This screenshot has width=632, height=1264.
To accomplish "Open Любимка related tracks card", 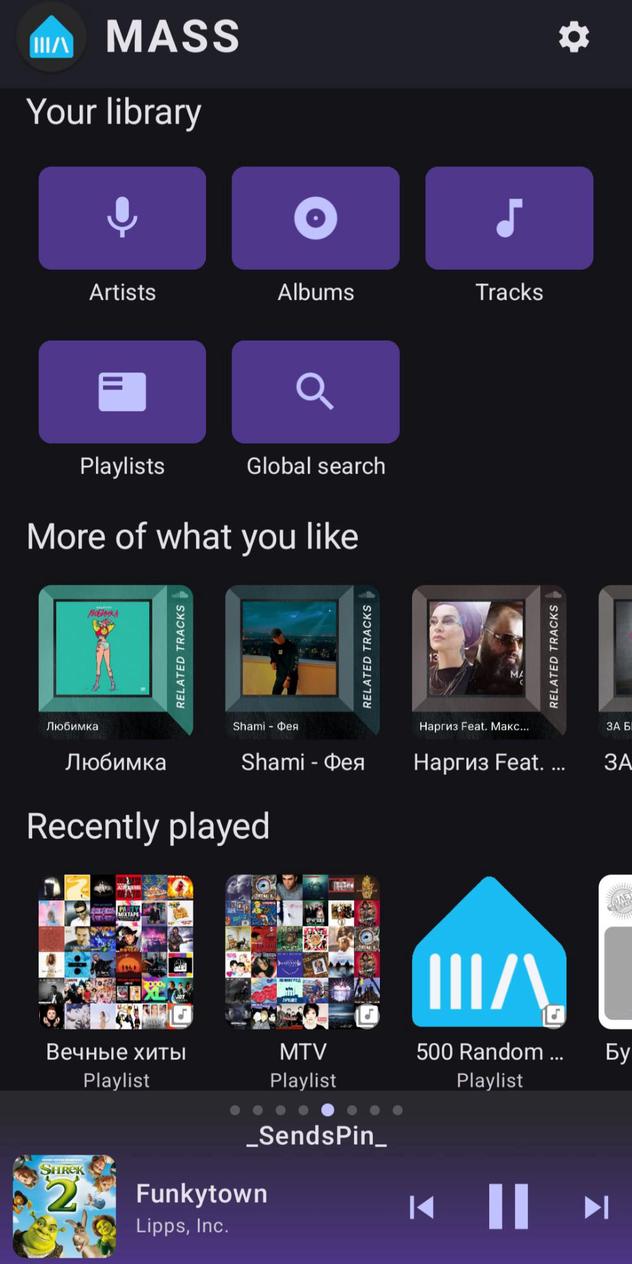I will (x=116, y=662).
